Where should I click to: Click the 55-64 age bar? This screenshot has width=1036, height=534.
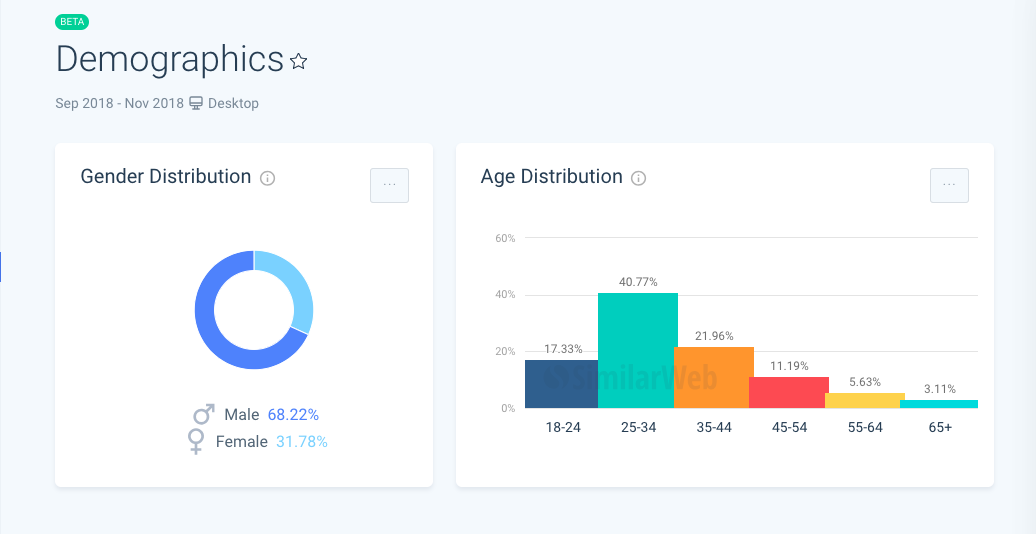coord(865,400)
